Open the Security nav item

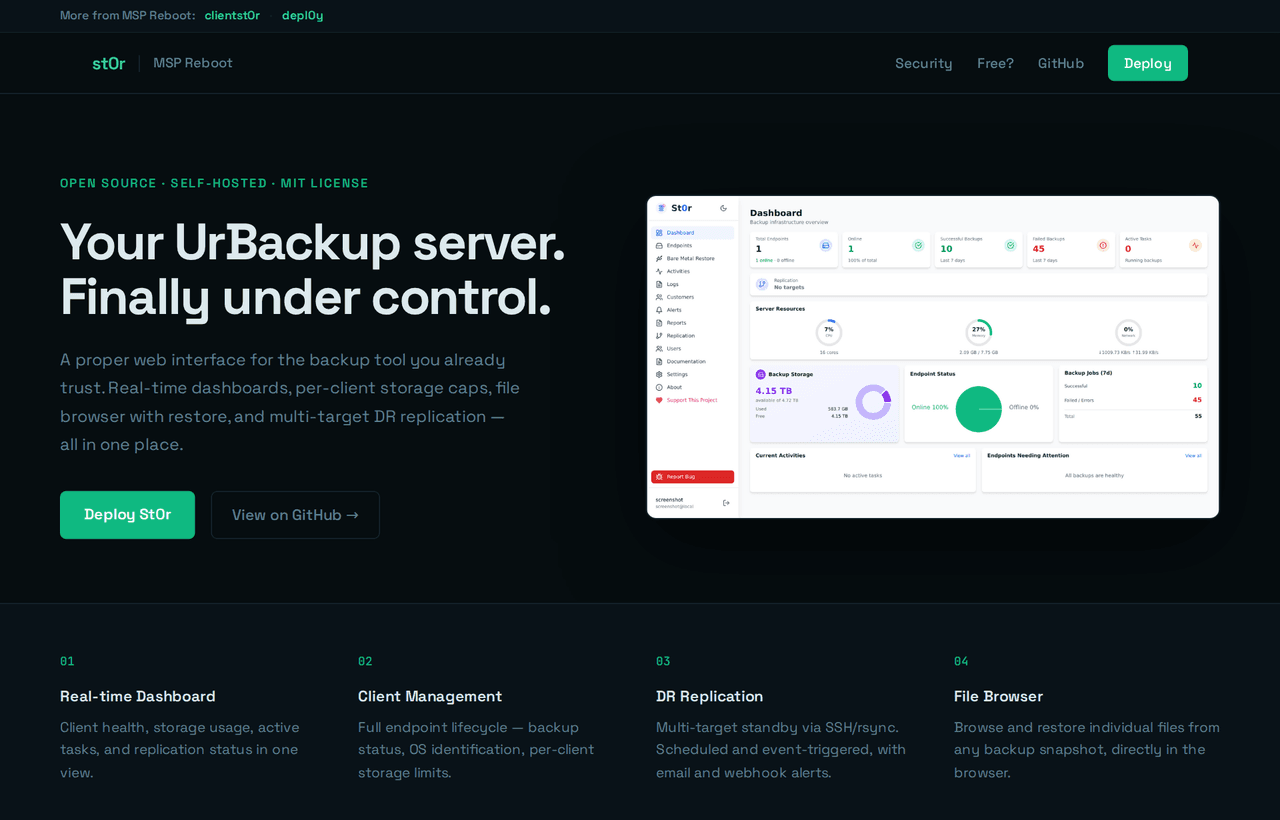[x=923, y=63]
